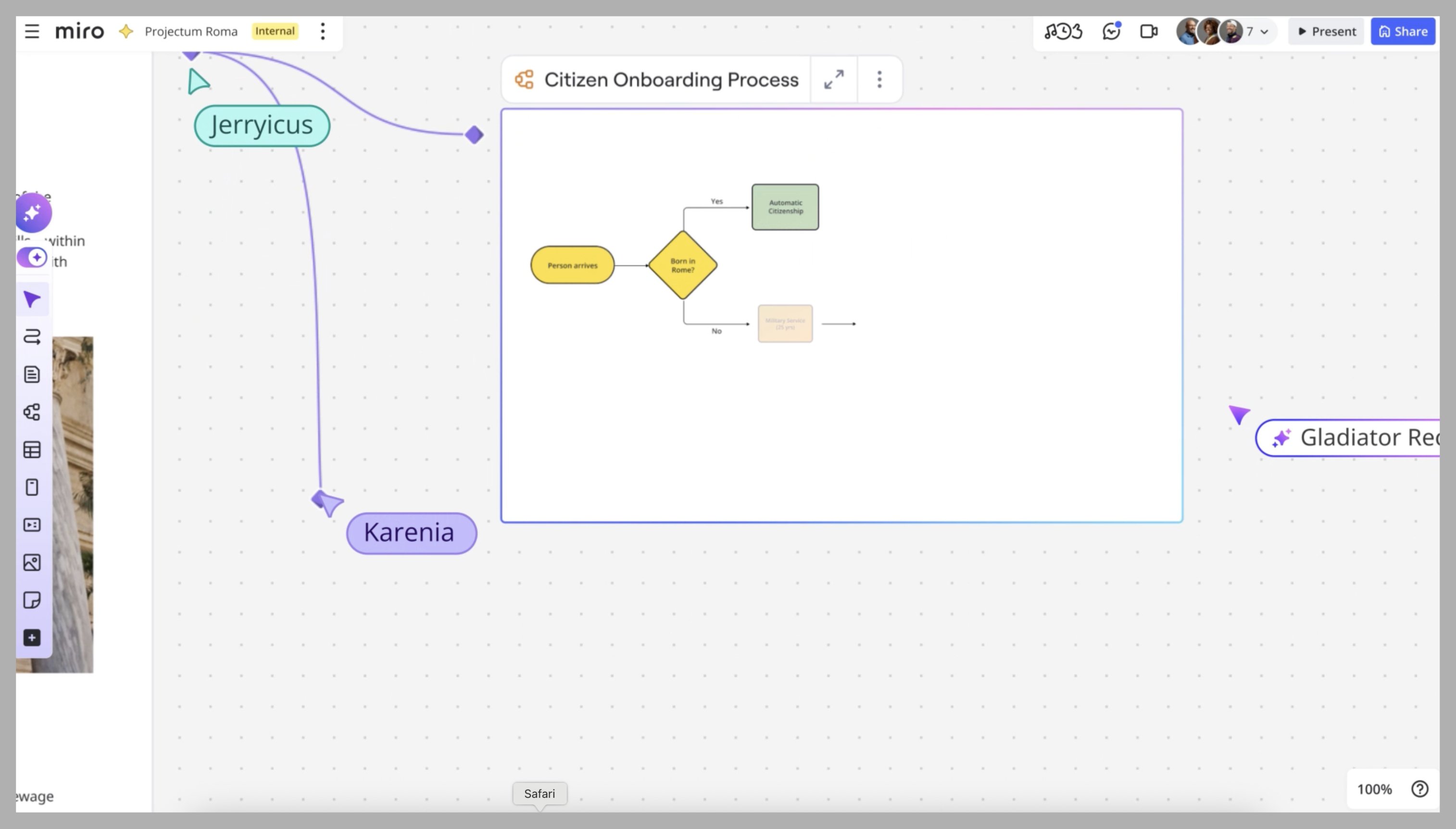The height and width of the screenshot is (829, 1456).
Task: Select the sticky note tool
Action: (x=32, y=600)
